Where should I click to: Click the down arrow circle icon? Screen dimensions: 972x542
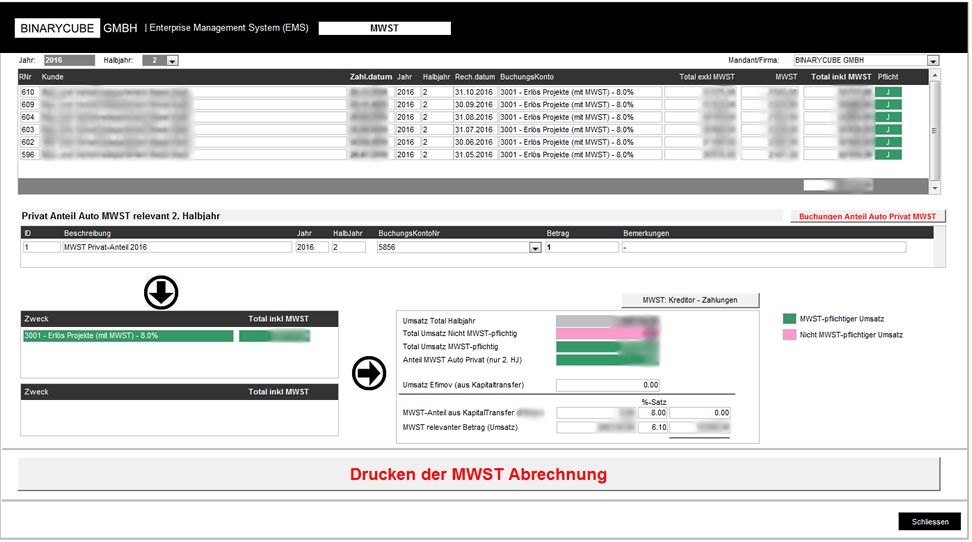tap(161, 292)
